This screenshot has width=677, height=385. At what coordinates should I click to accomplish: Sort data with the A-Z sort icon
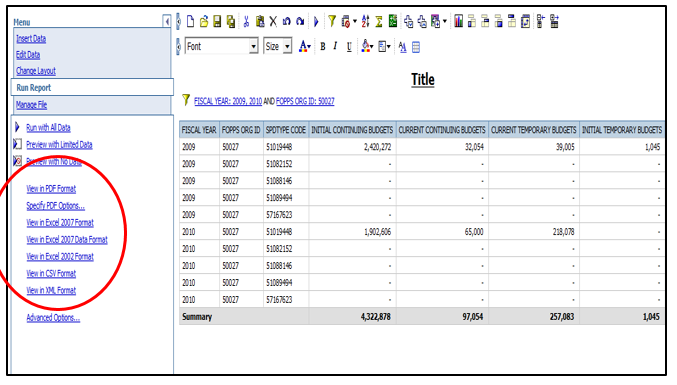[x=365, y=21]
